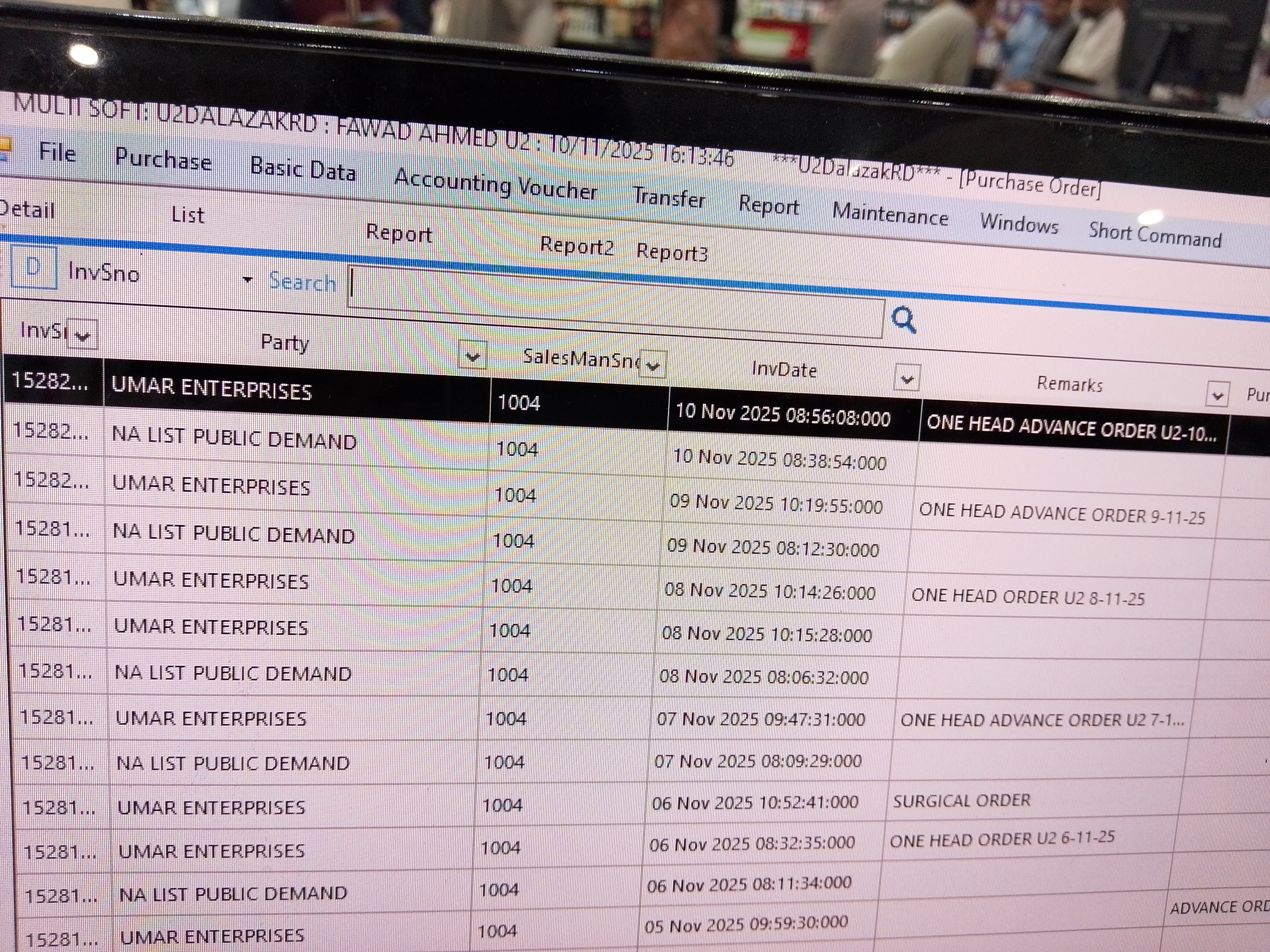Image resolution: width=1270 pixels, height=952 pixels.
Task: Open the SalesManSno column filter arrow
Action: point(653,365)
